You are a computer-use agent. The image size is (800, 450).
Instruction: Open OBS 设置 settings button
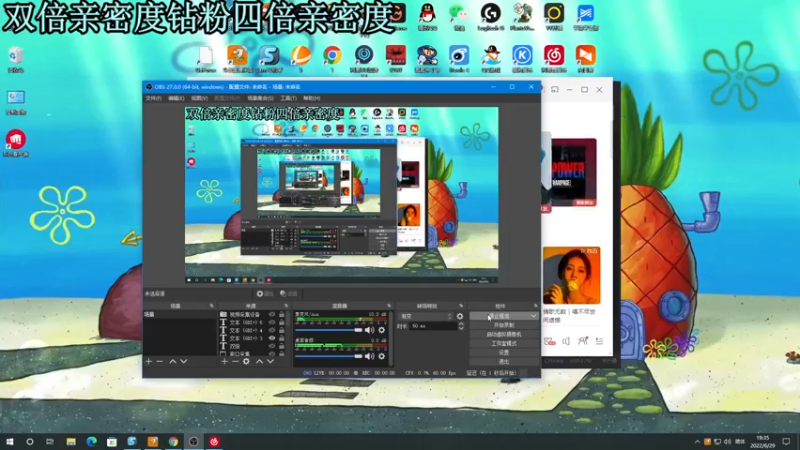point(504,353)
